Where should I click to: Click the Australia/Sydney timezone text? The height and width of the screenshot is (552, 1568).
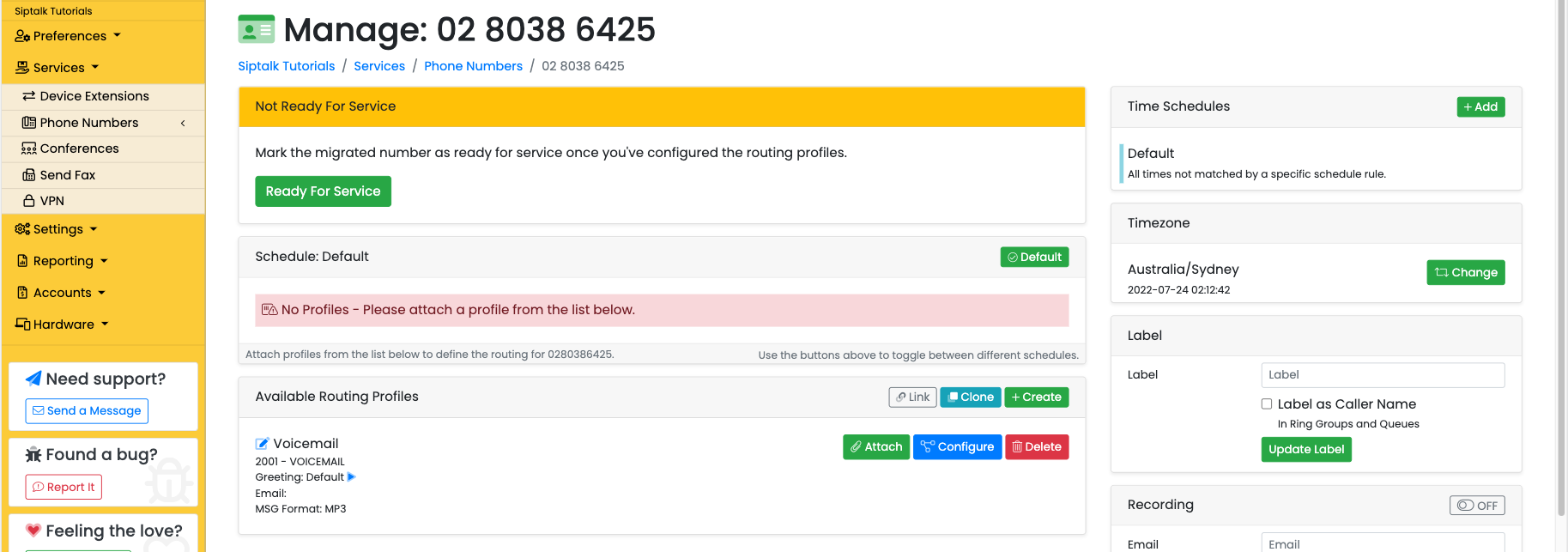[x=1183, y=270]
